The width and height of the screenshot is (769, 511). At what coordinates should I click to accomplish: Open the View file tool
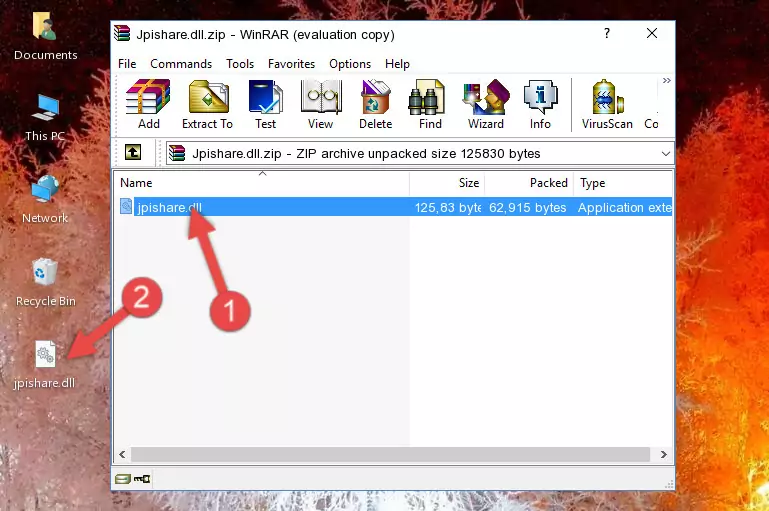pos(321,104)
